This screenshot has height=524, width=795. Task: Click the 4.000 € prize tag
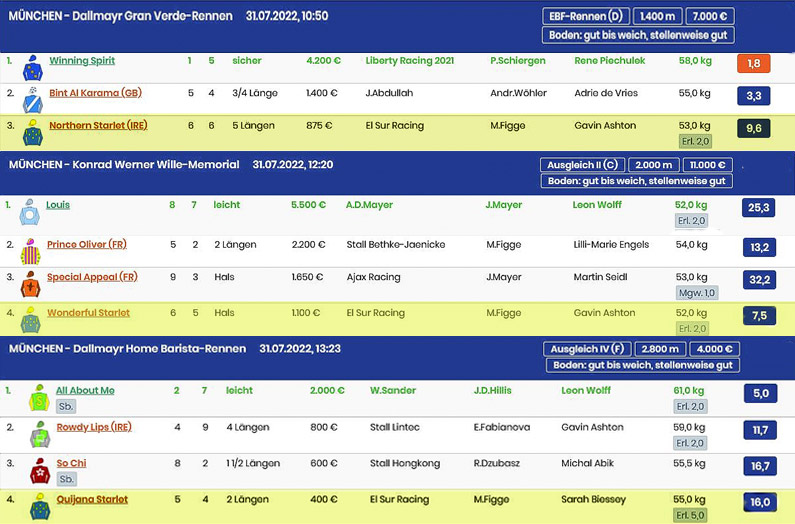coord(714,349)
